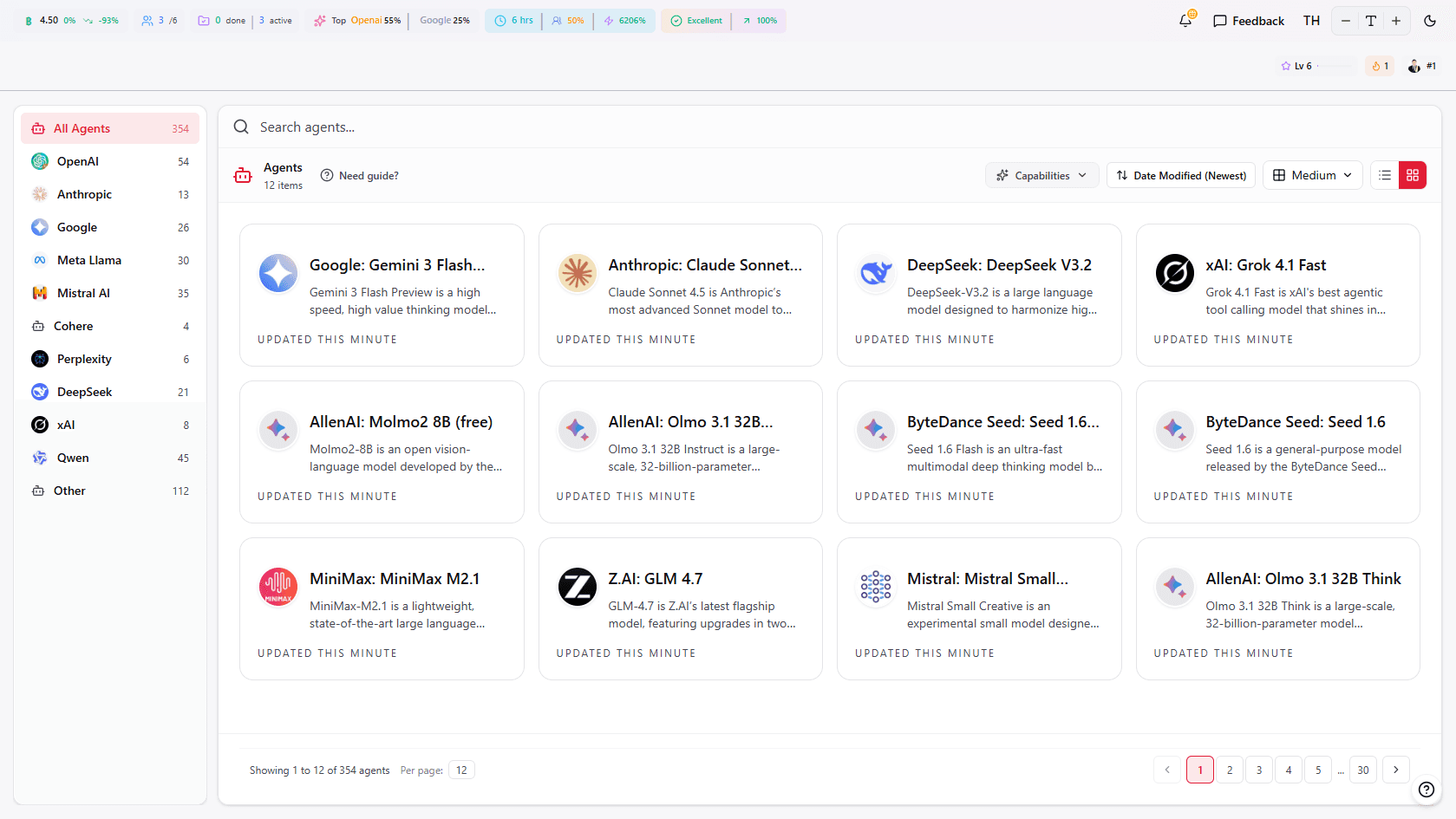Open the Mistral Small Creative card

click(x=979, y=608)
